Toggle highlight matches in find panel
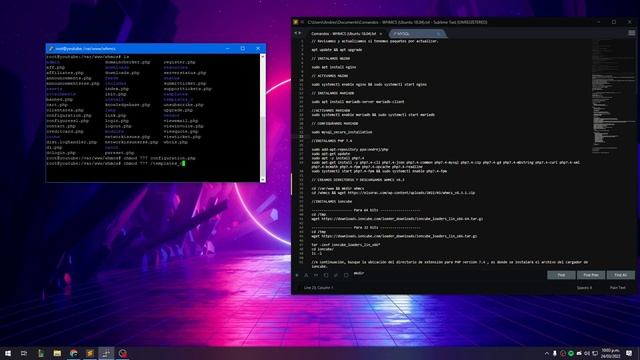640x360 pixels. (346, 275)
